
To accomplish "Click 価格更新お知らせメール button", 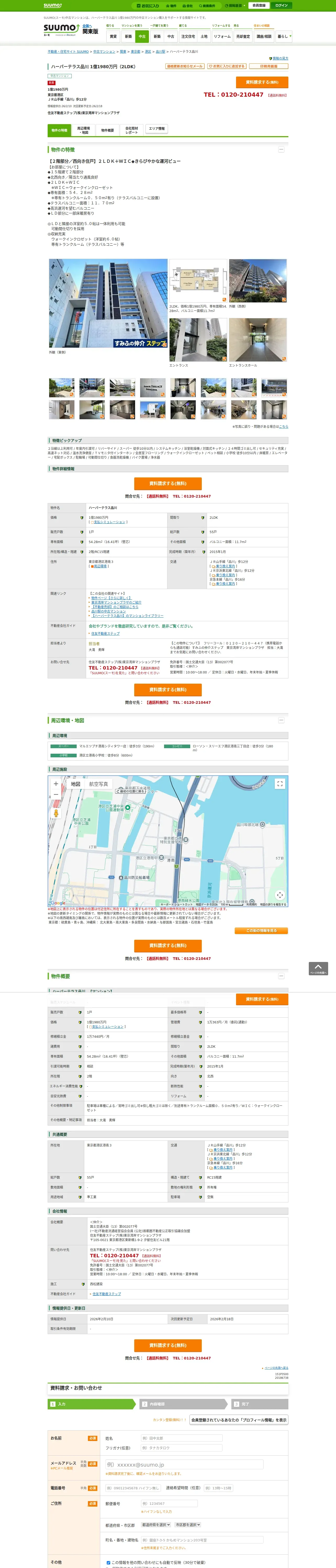I will [185, 66].
